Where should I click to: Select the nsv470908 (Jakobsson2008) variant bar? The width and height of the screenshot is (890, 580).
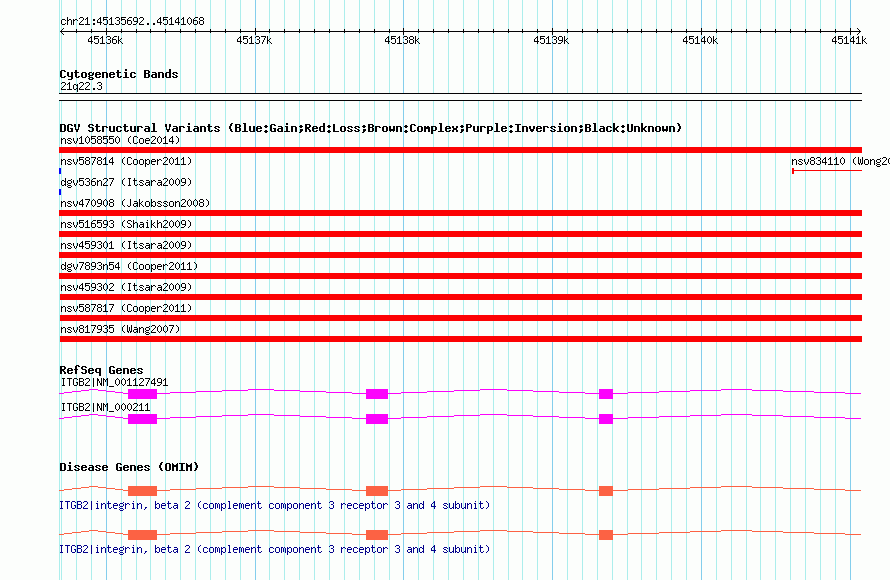(460, 213)
